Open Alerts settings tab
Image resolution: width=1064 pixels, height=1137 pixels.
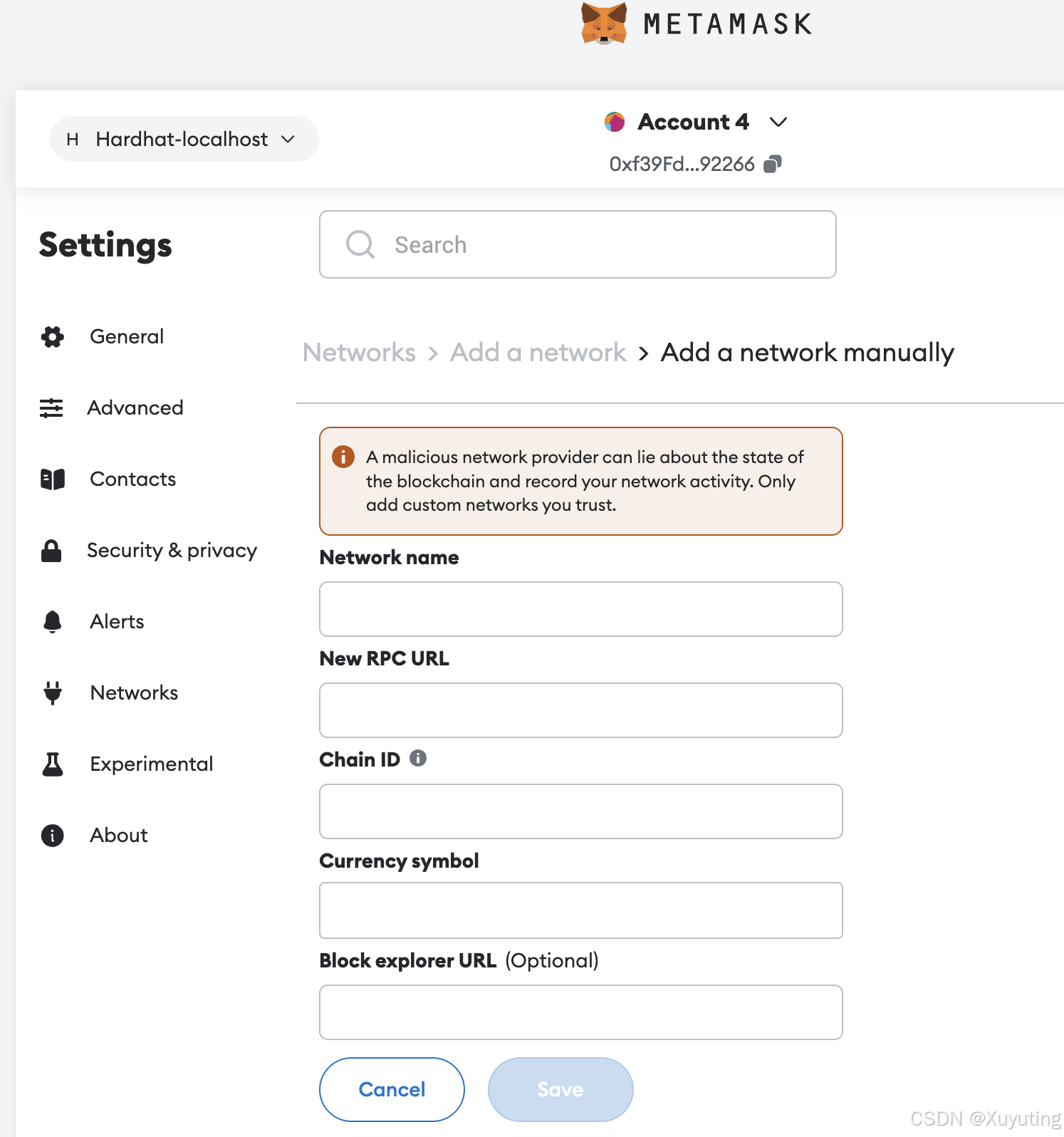pos(117,621)
